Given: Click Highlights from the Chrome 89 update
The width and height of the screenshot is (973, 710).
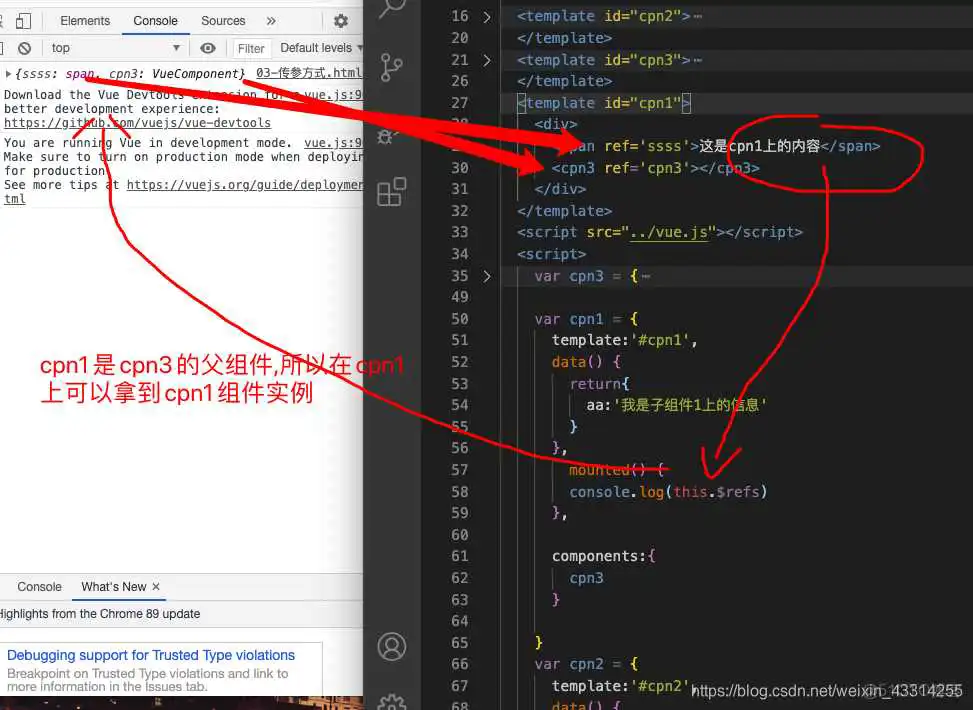Looking at the screenshot, I should click(x=100, y=614).
